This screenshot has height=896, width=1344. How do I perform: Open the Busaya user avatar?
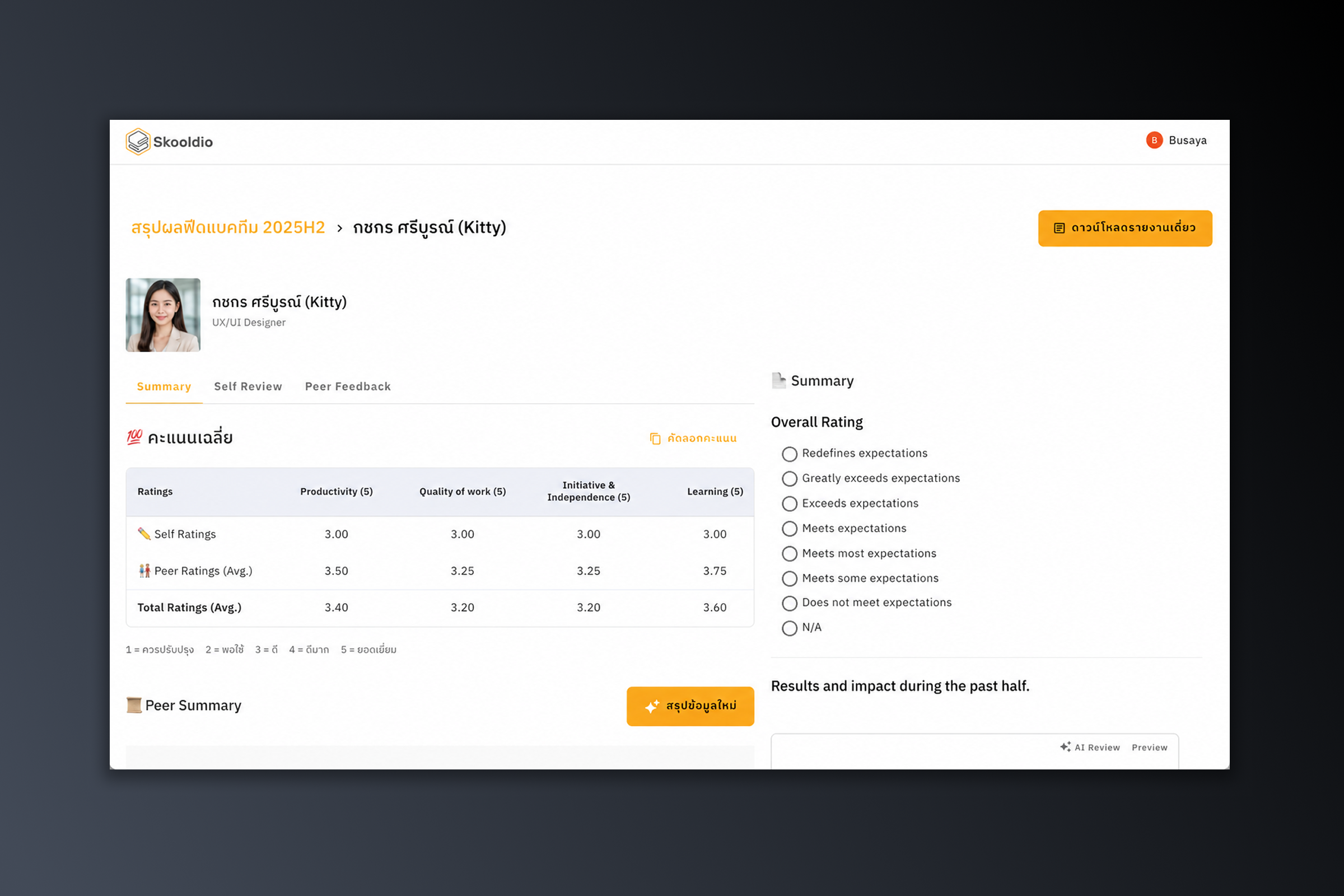click(1154, 141)
